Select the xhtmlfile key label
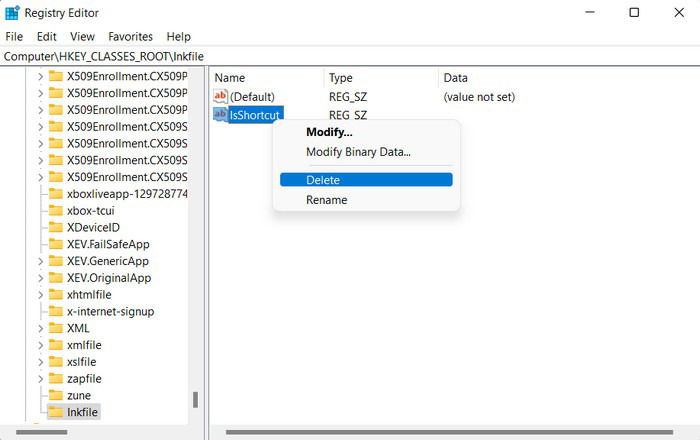The height and width of the screenshot is (440, 700). point(89,295)
